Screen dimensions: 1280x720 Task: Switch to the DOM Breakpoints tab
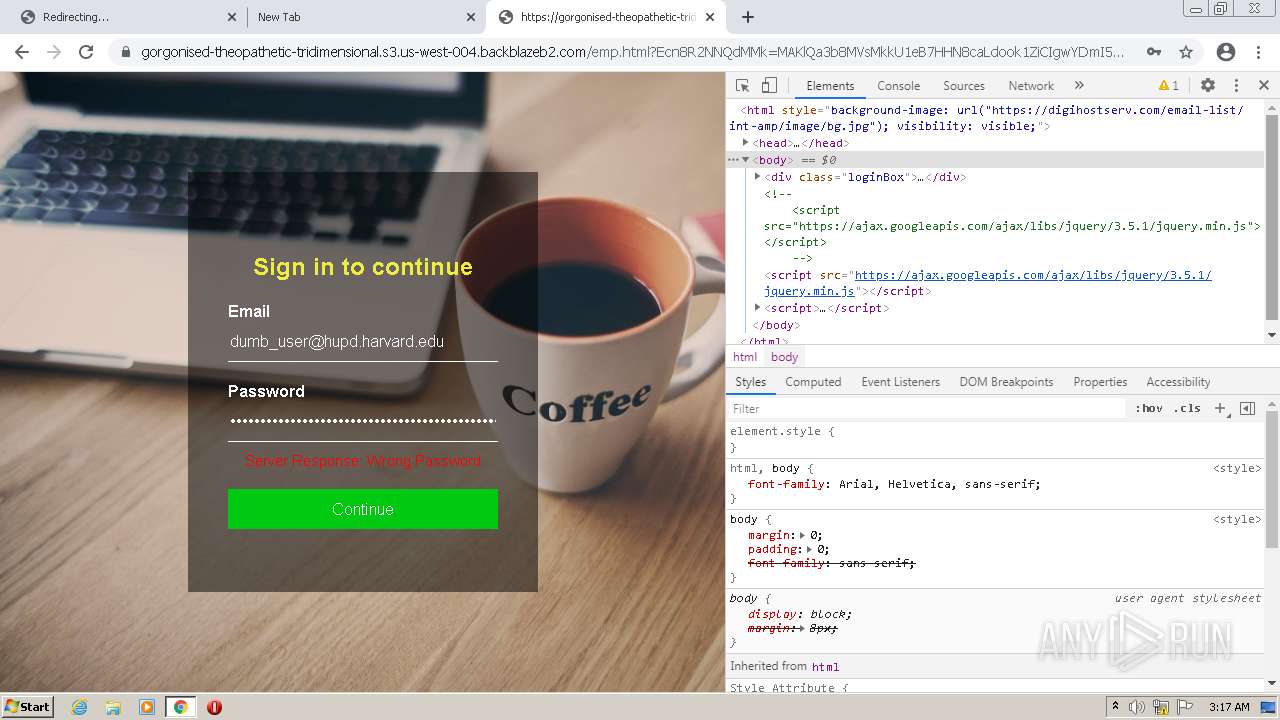(x=1006, y=382)
